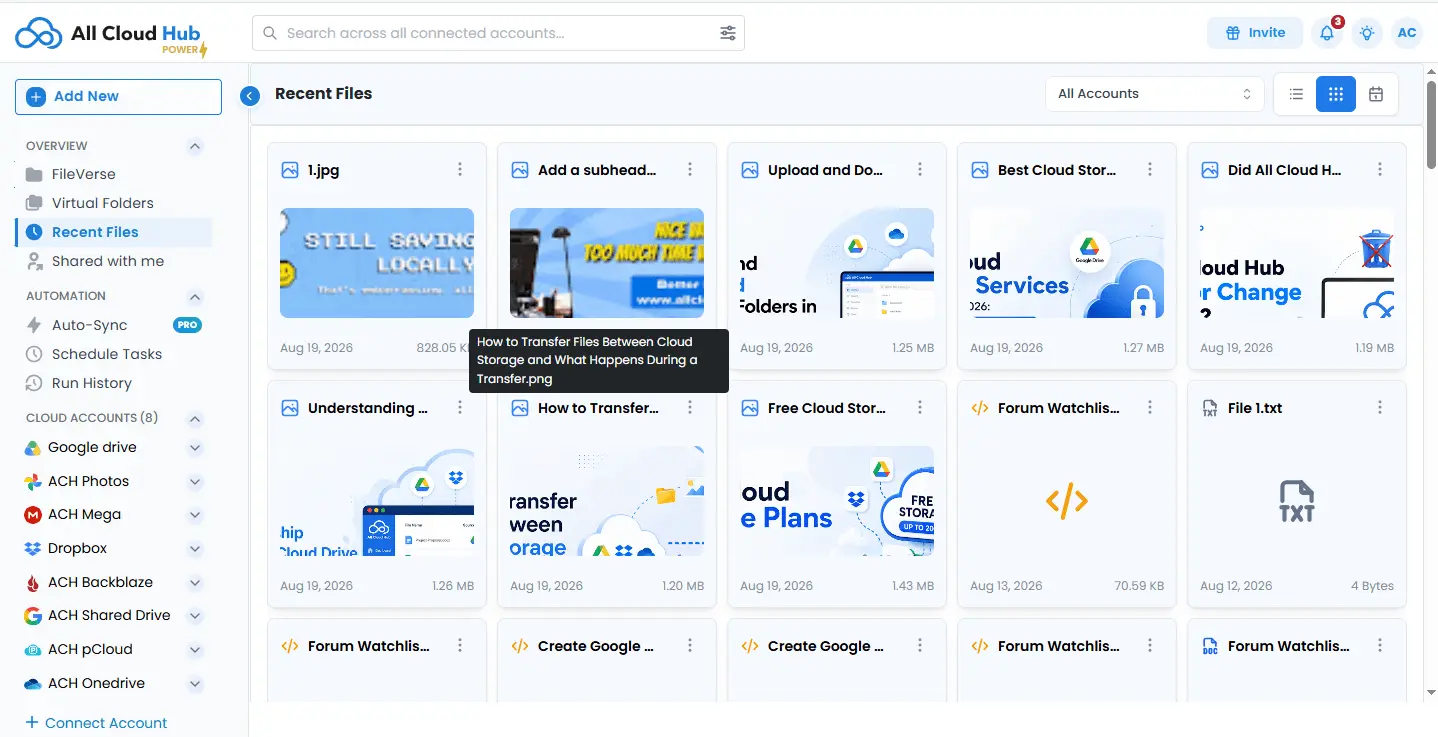This screenshot has height=737, width=1438.
Task: Click the search across accounts field
Action: [498, 33]
